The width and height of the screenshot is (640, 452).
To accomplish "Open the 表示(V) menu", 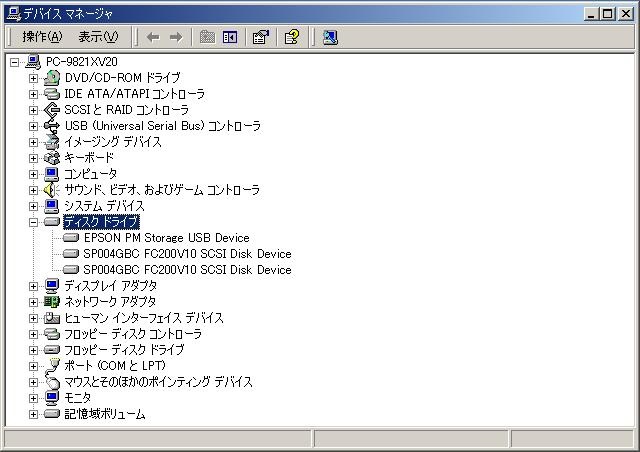I will (98, 37).
